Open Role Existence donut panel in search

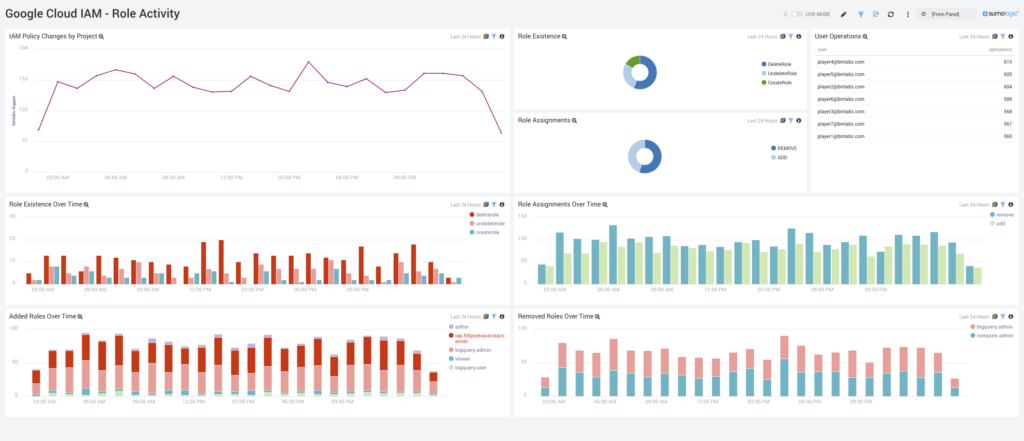(564, 37)
